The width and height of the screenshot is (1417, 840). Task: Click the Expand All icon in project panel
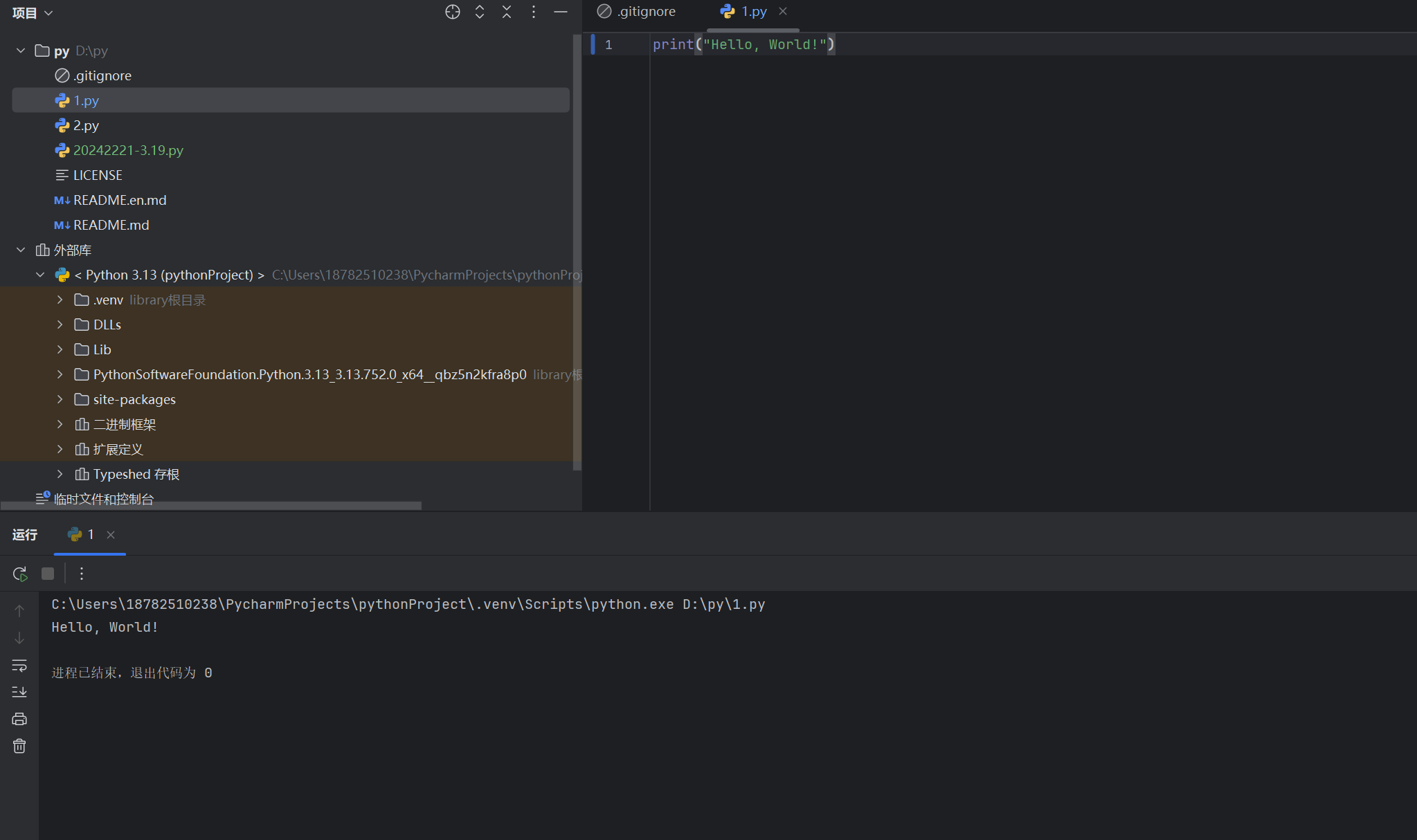[479, 12]
